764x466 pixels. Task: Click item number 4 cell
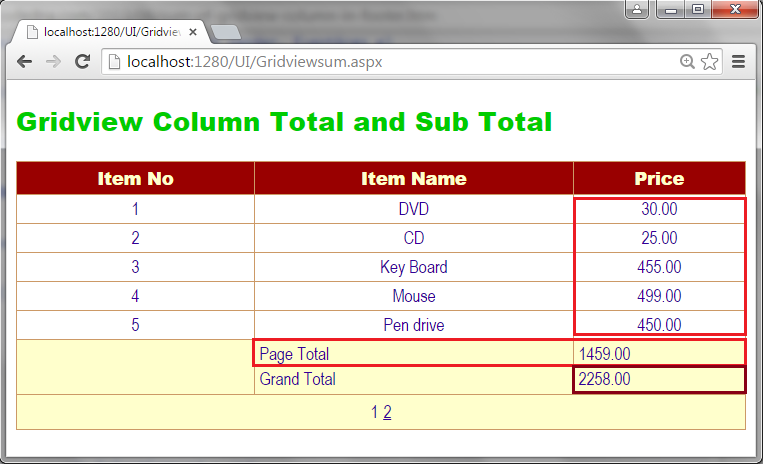coord(135,296)
